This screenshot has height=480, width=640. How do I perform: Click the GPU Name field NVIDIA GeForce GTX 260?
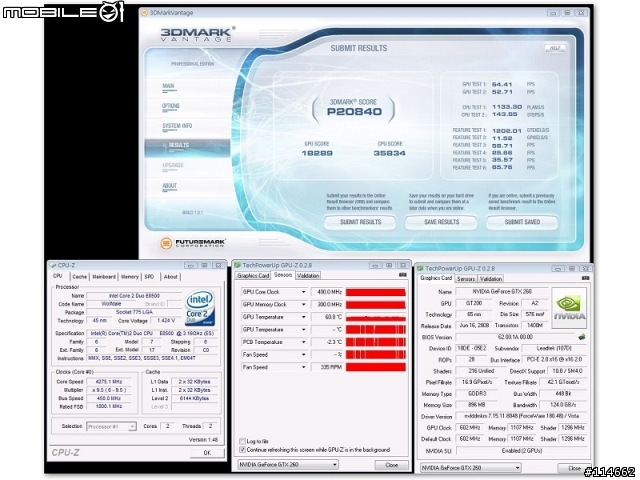[502, 291]
